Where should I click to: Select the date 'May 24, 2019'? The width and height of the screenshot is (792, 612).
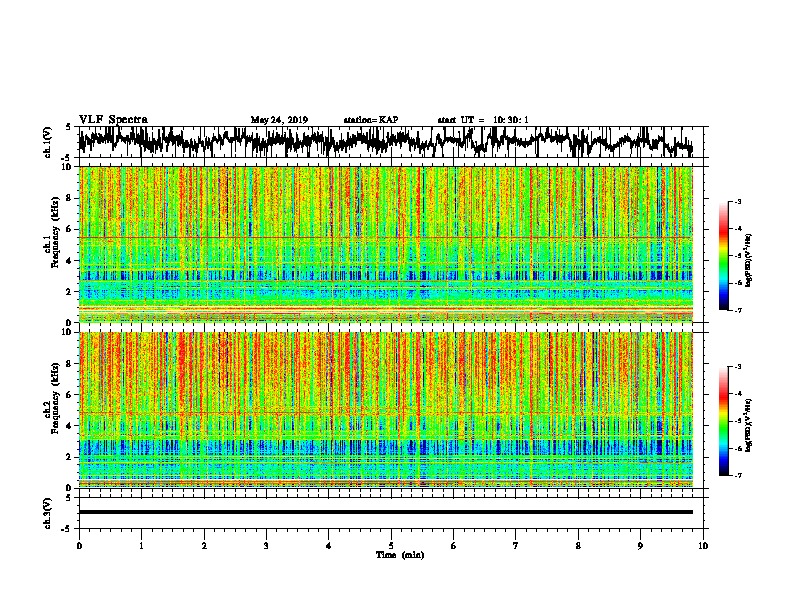[279, 120]
